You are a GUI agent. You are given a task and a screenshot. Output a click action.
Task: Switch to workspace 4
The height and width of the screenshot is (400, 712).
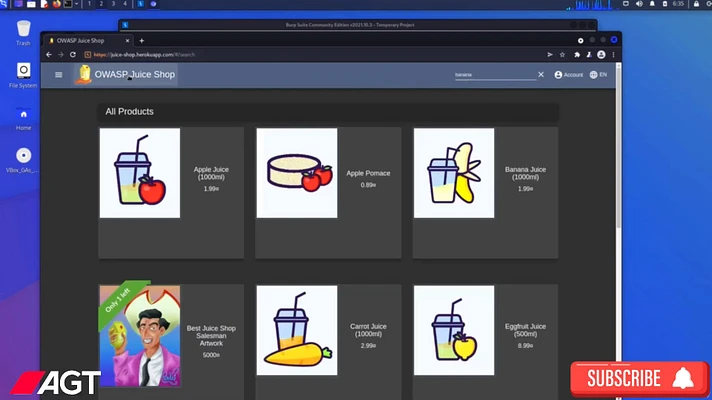tap(125, 4)
